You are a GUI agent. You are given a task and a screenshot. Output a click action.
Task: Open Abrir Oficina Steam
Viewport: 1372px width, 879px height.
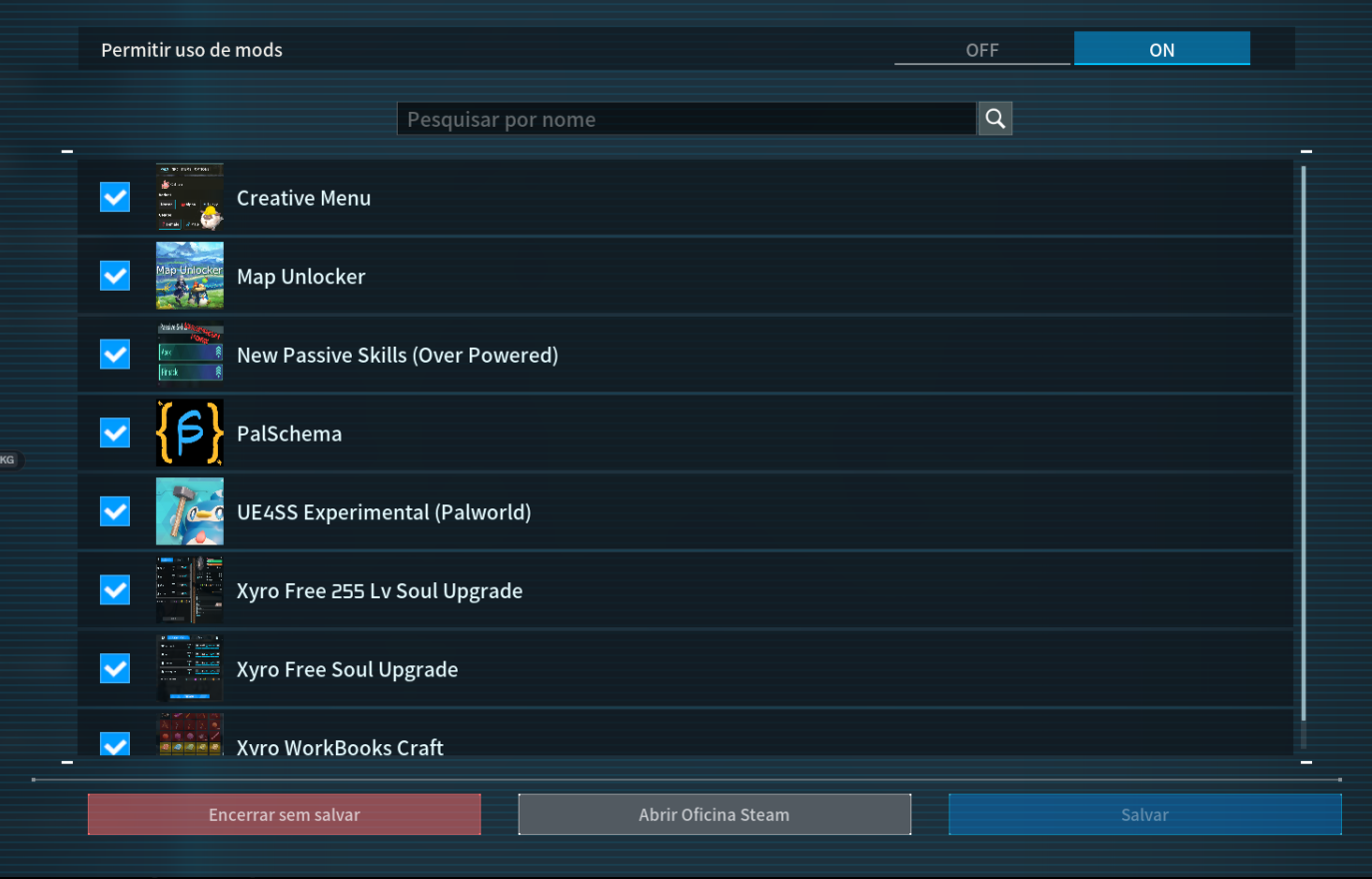[713, 814]
